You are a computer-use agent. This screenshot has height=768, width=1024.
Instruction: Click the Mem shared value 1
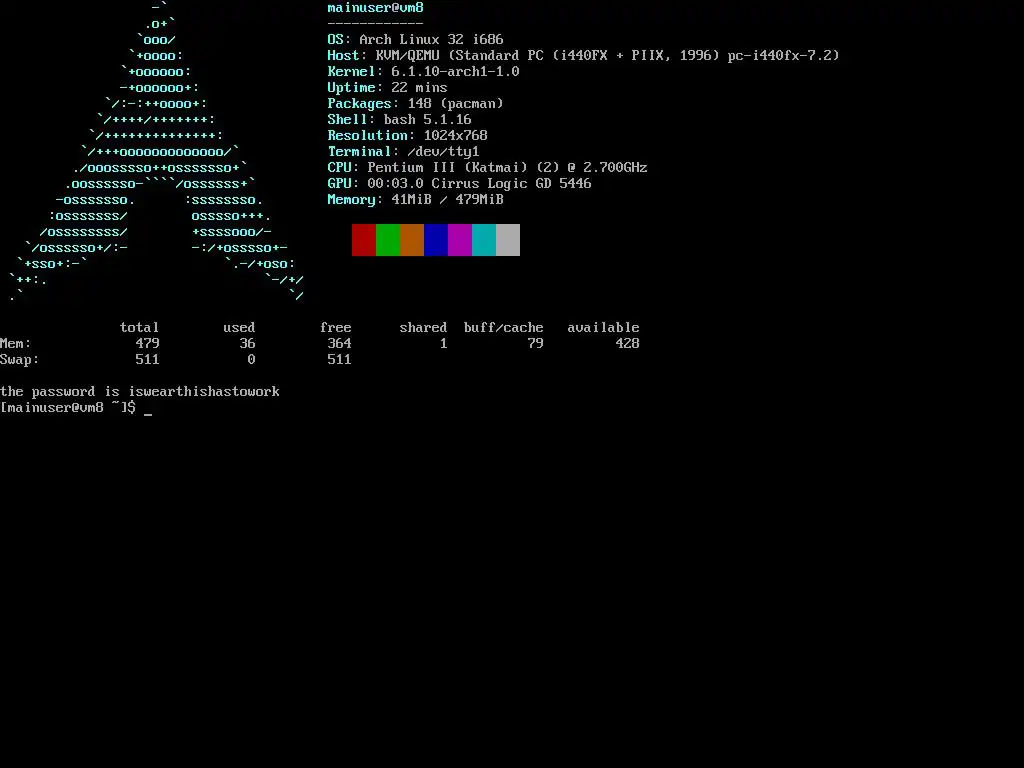pos(443,344)
